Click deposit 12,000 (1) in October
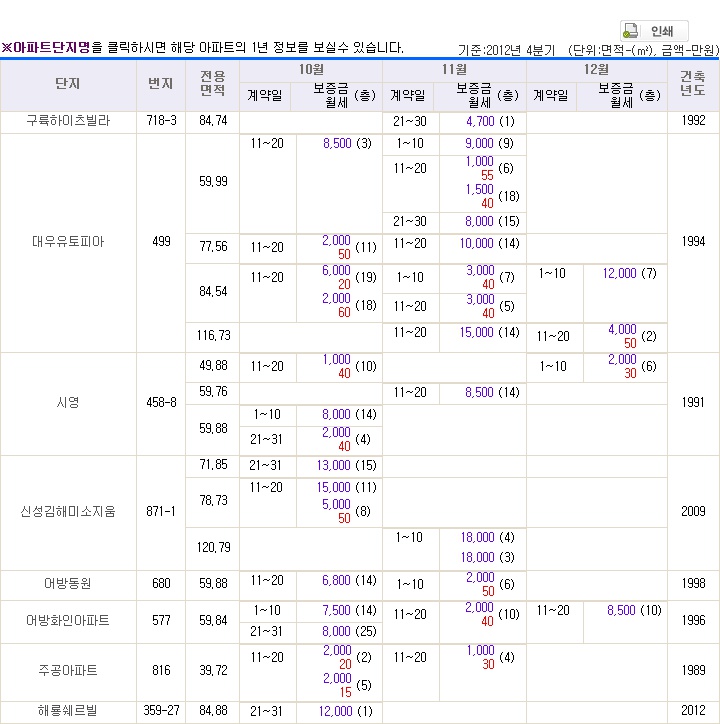The width and height of the screenshot is (720, 724). 345,712
